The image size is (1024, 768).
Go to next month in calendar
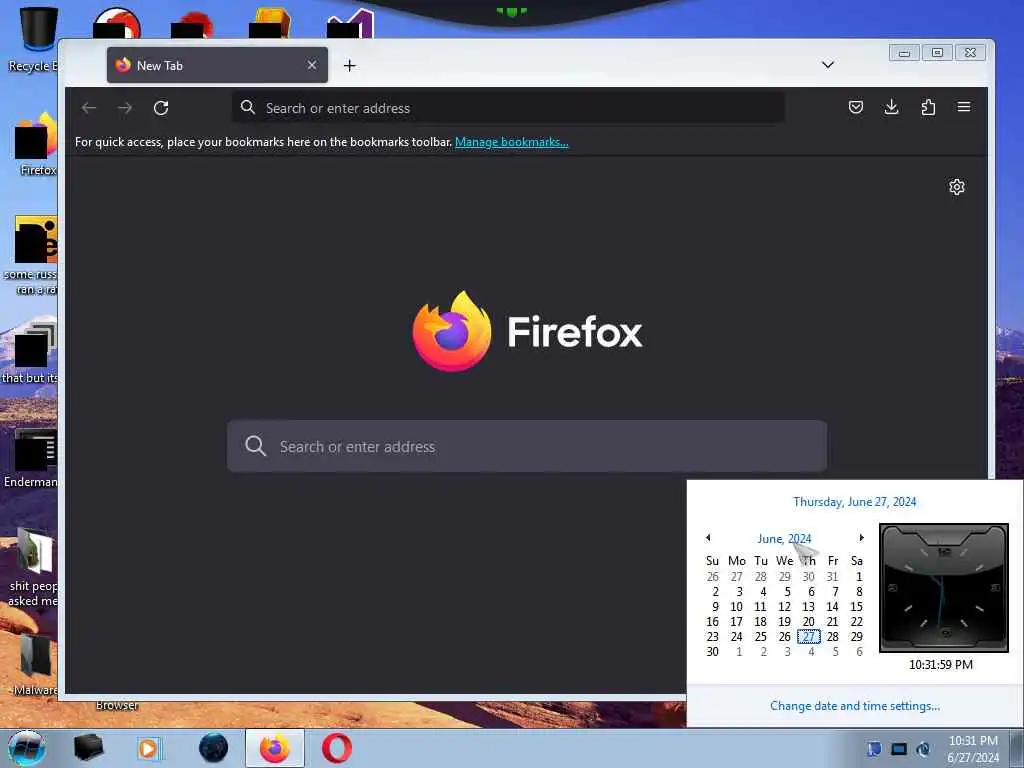coord(861,537)
